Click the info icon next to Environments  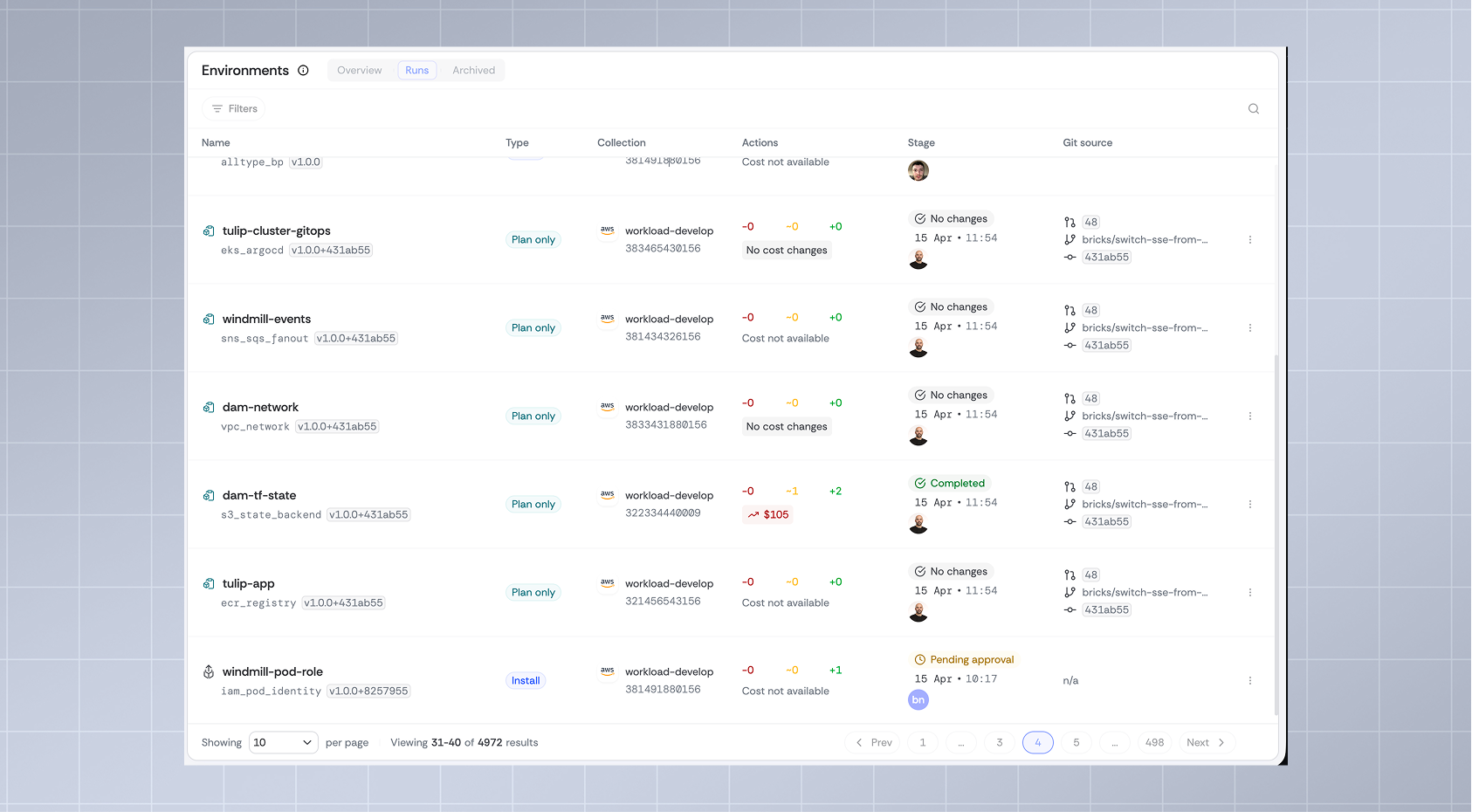(x=303, y=71)
